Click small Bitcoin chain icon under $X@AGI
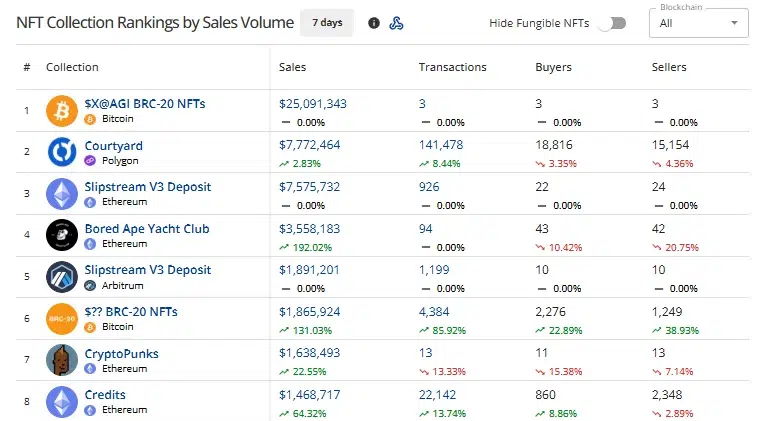 (90, 119)
